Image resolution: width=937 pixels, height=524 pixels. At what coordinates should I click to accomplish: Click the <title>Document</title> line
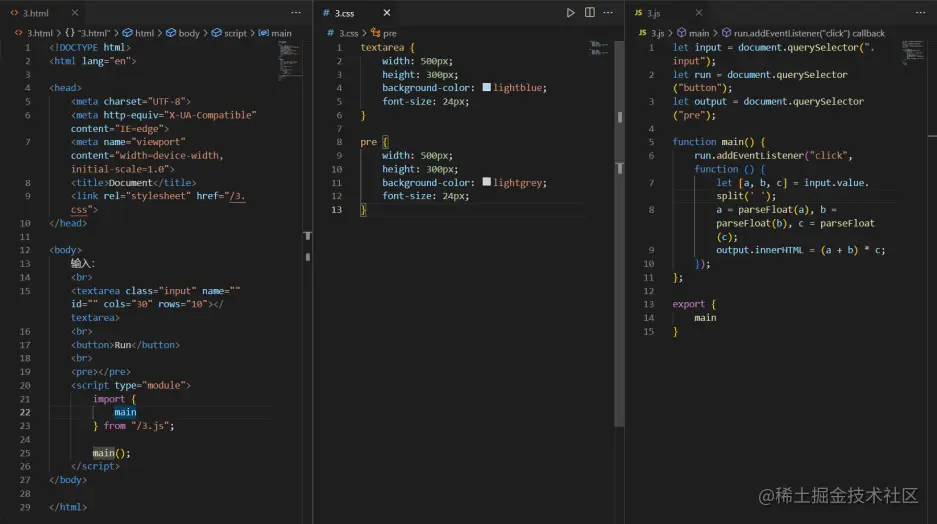tap(133, 183)
